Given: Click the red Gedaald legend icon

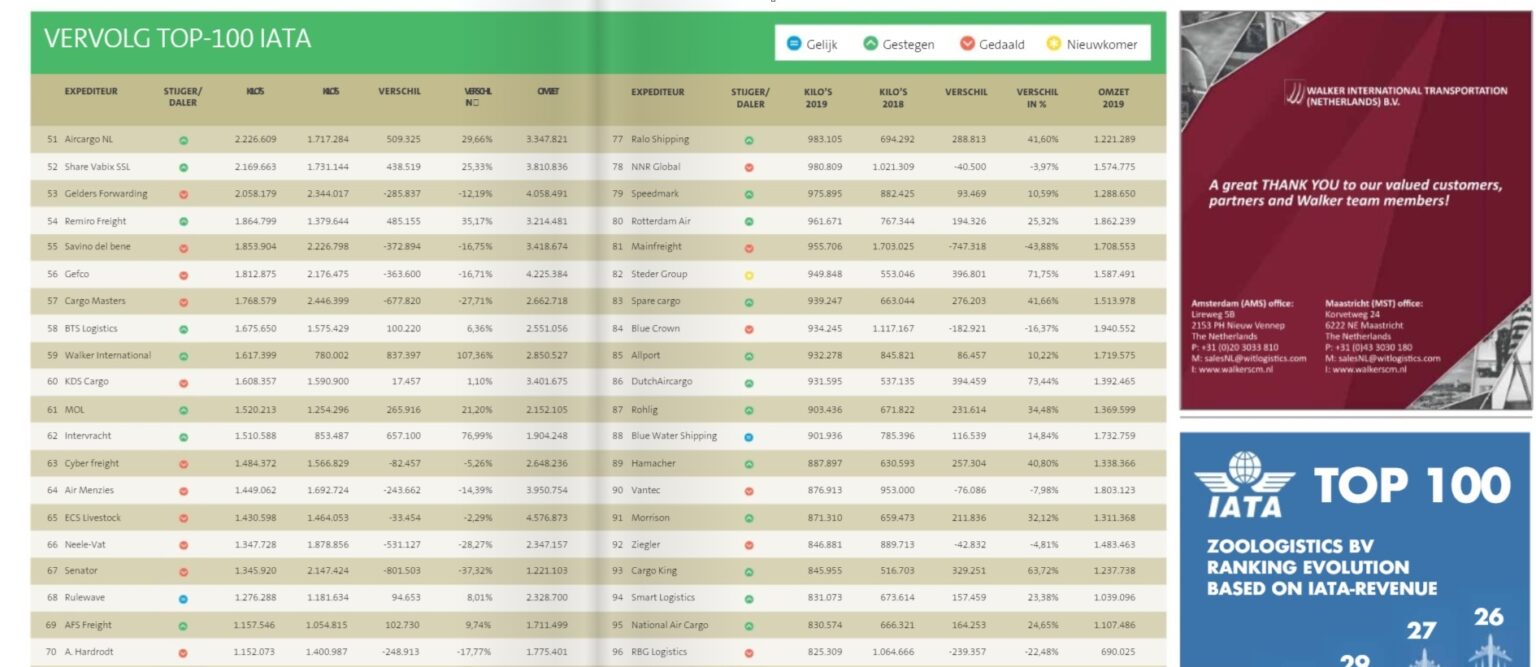Looking at the screenshot, I should (x=967, y=44).
